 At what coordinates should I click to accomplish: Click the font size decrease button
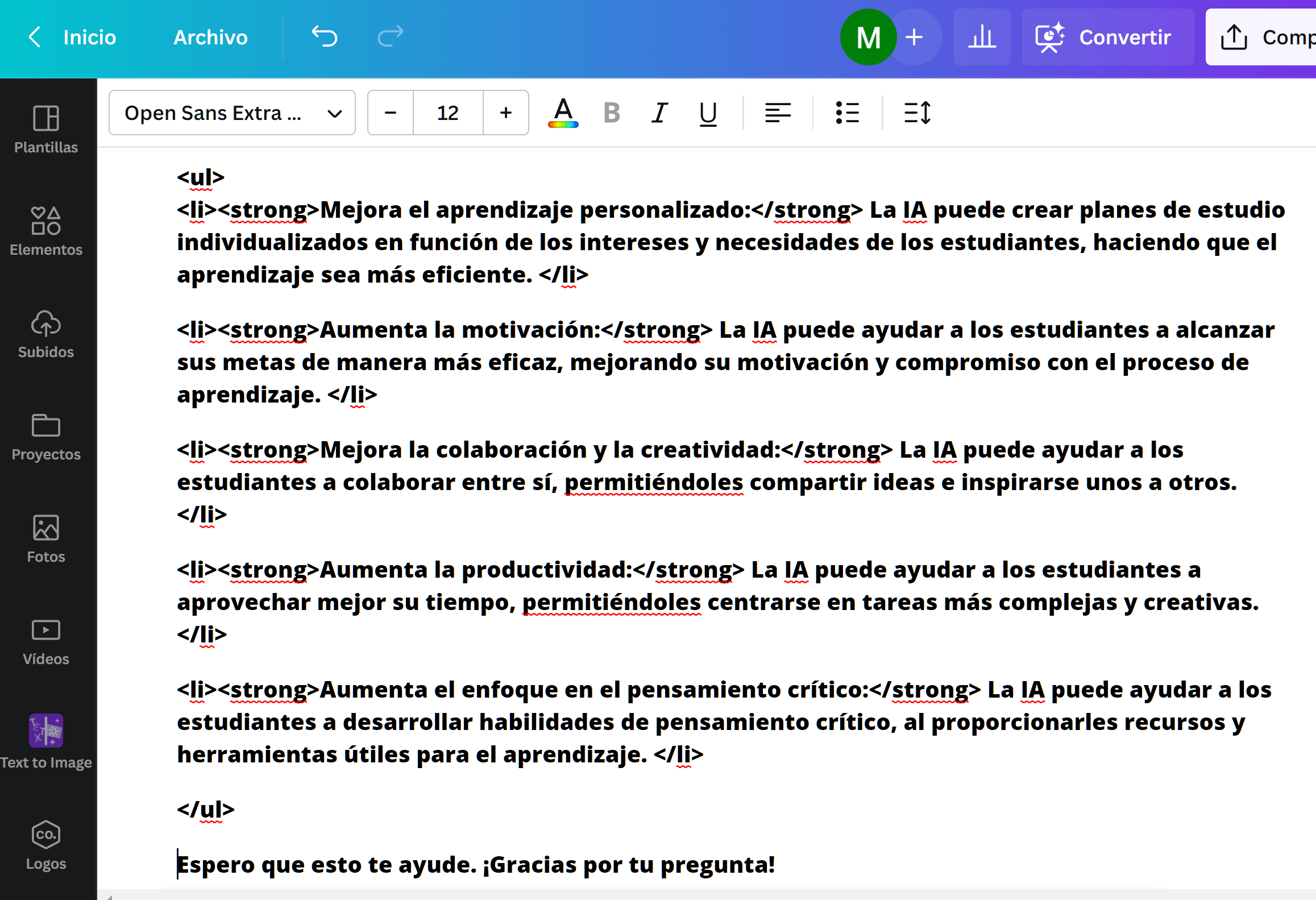tap(390, 112)
